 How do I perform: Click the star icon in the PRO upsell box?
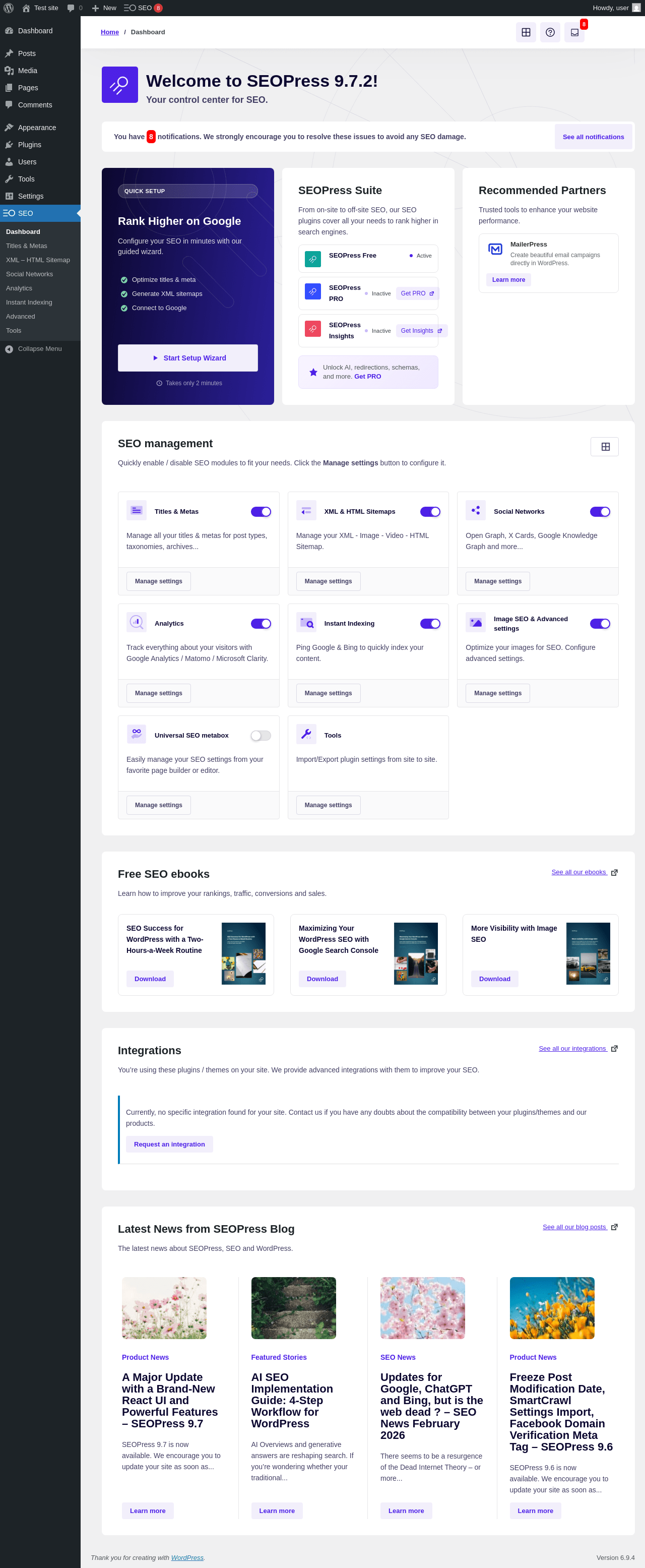[313, 372]
